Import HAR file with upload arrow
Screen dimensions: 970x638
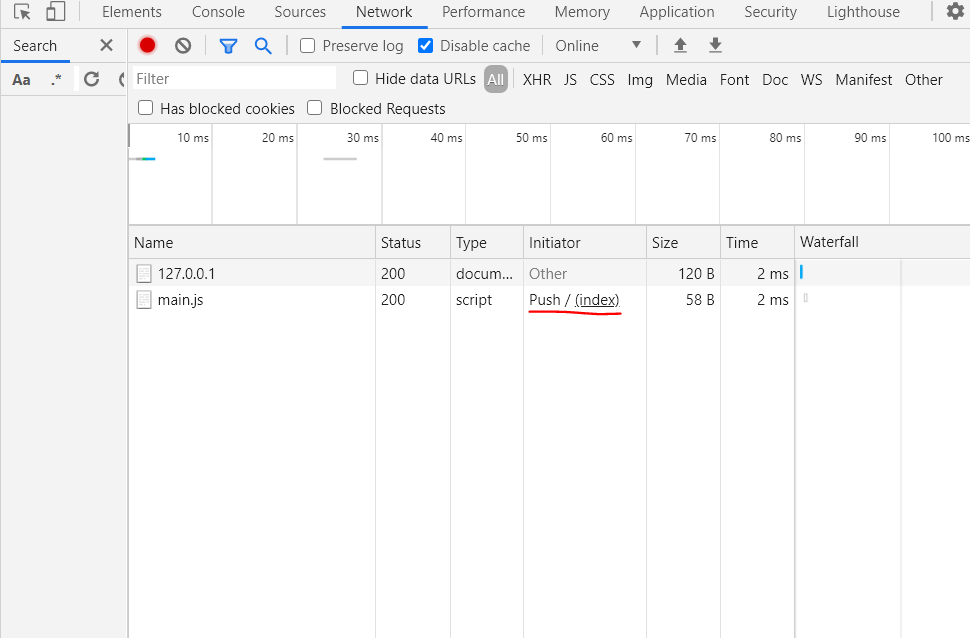coord(680,45)
